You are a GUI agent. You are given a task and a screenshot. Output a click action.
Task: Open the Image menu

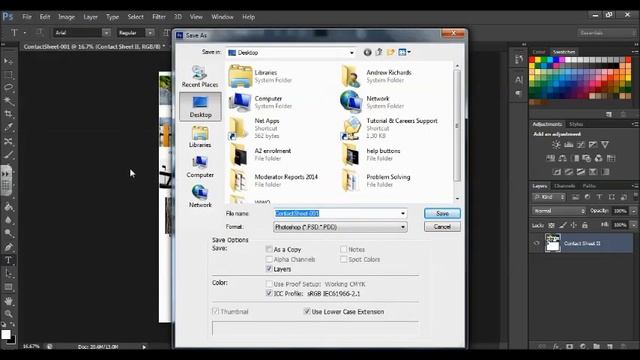click(x=67, y=17)
